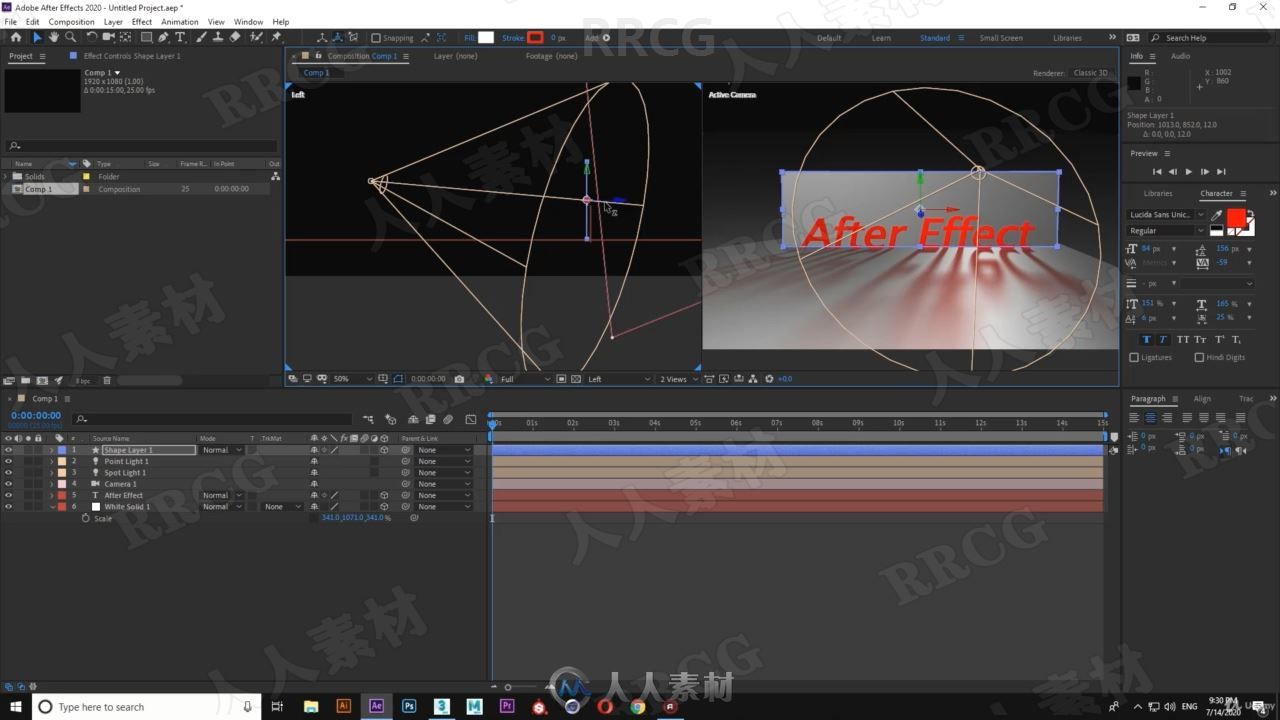Jump to first frame in Preview
The width and height of the screenshot is (1280, 720).
1158,172
